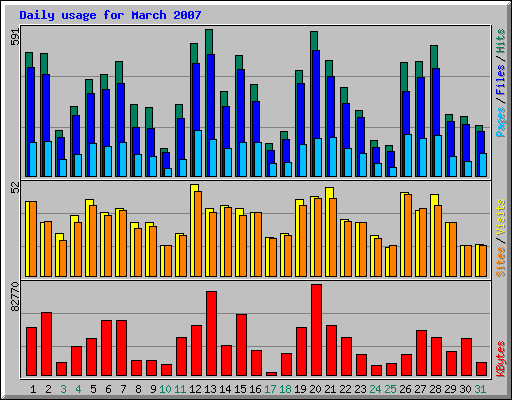Image resolution: width=512 pixels, height=400 pixels.
Task: Click the 'Files' legend label
Action: (501, 80)
